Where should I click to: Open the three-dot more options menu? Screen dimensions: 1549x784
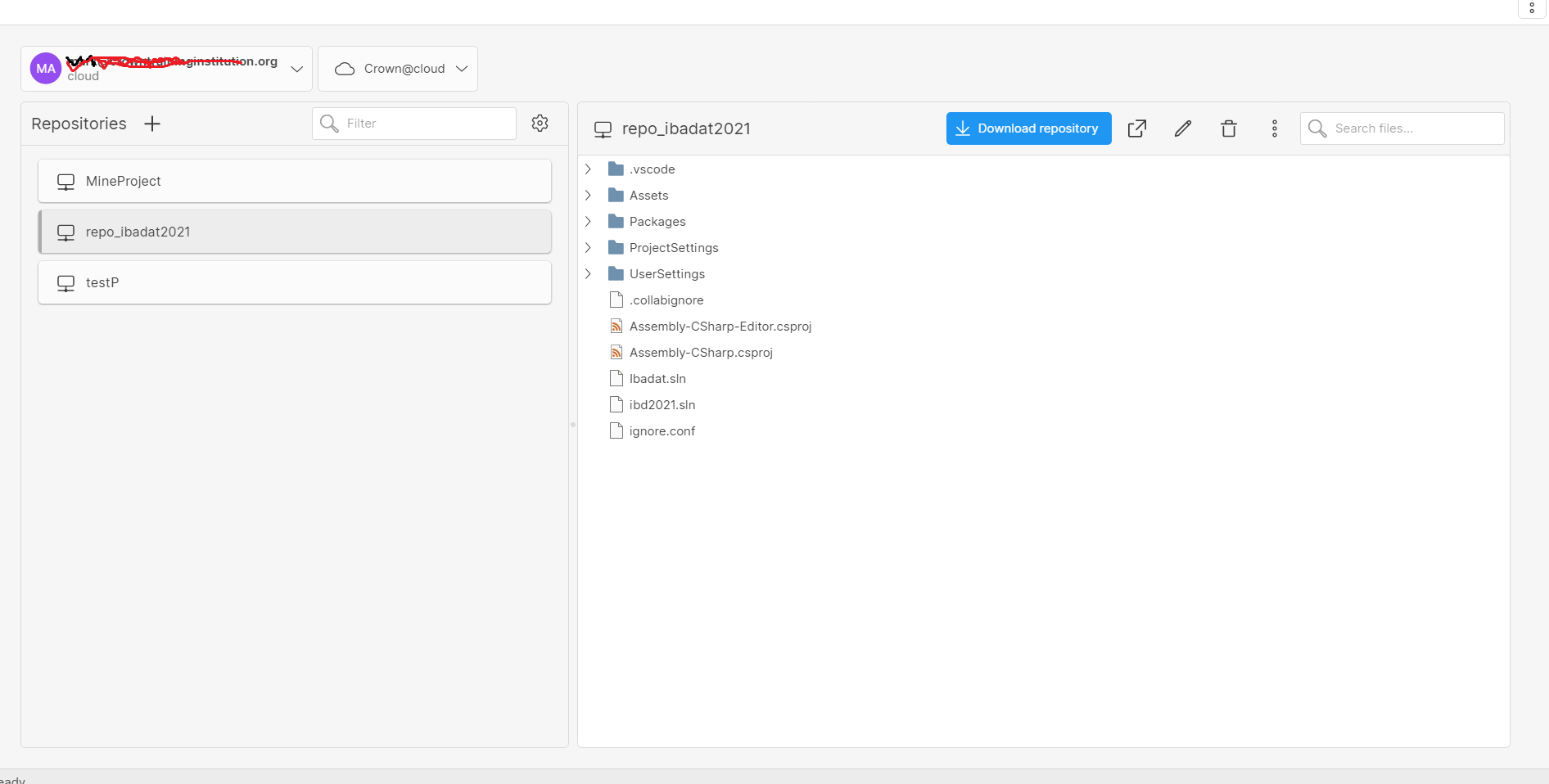(1274, 128)
